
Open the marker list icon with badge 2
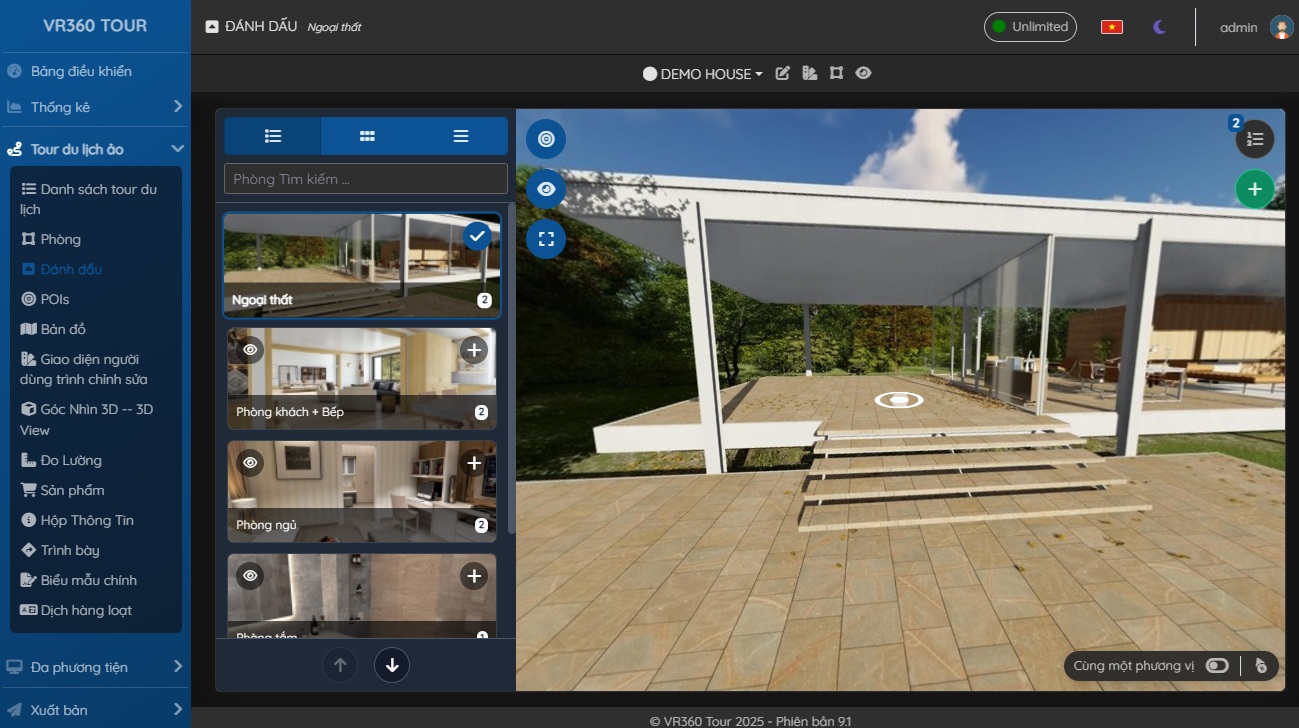pos(1255,140)
